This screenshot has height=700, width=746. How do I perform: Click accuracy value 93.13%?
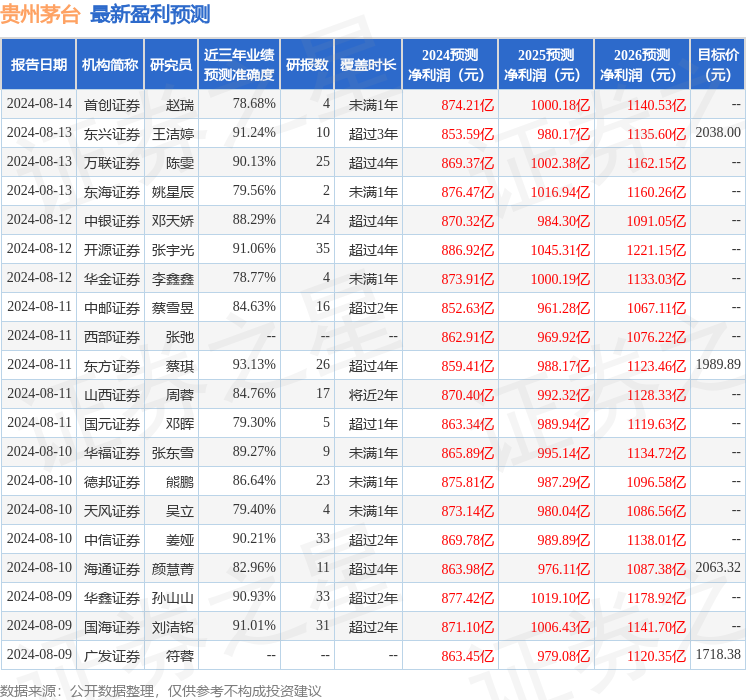click(x=254, y=365)
